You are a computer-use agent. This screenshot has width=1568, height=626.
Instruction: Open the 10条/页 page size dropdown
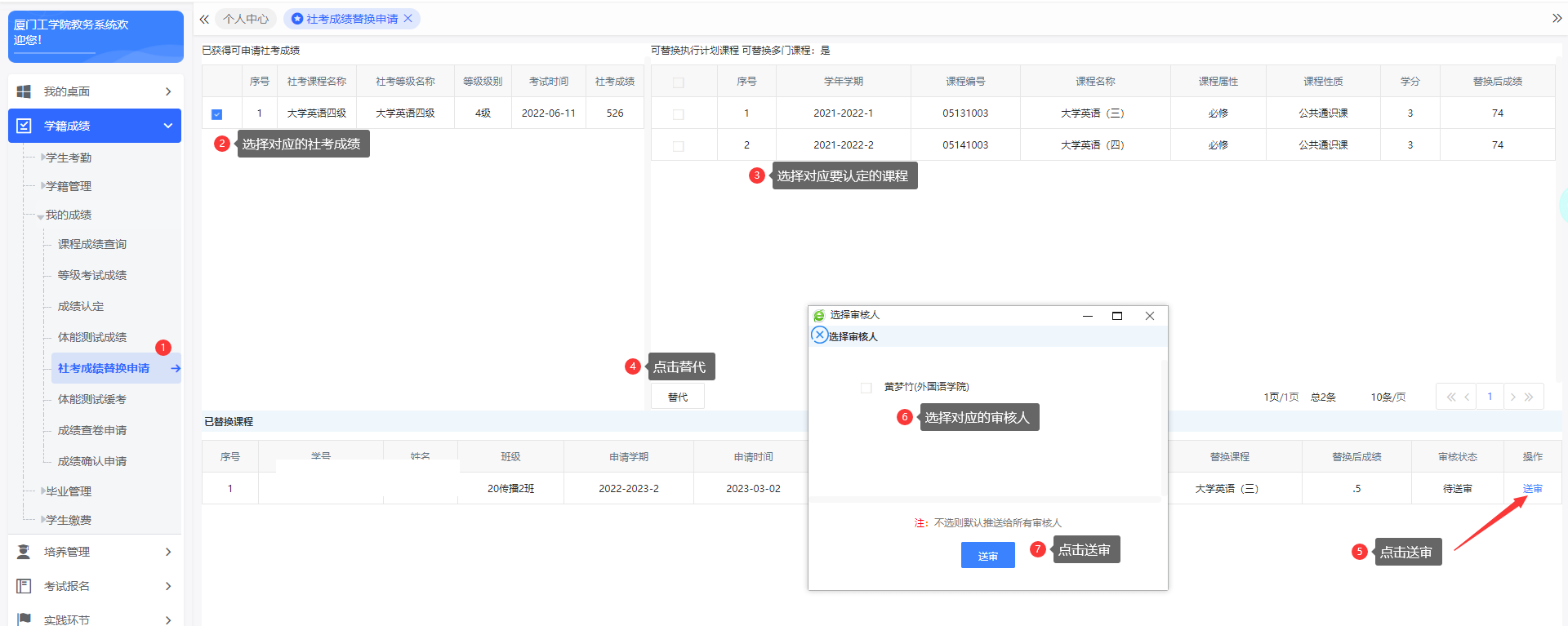[x=1388, y=397]
